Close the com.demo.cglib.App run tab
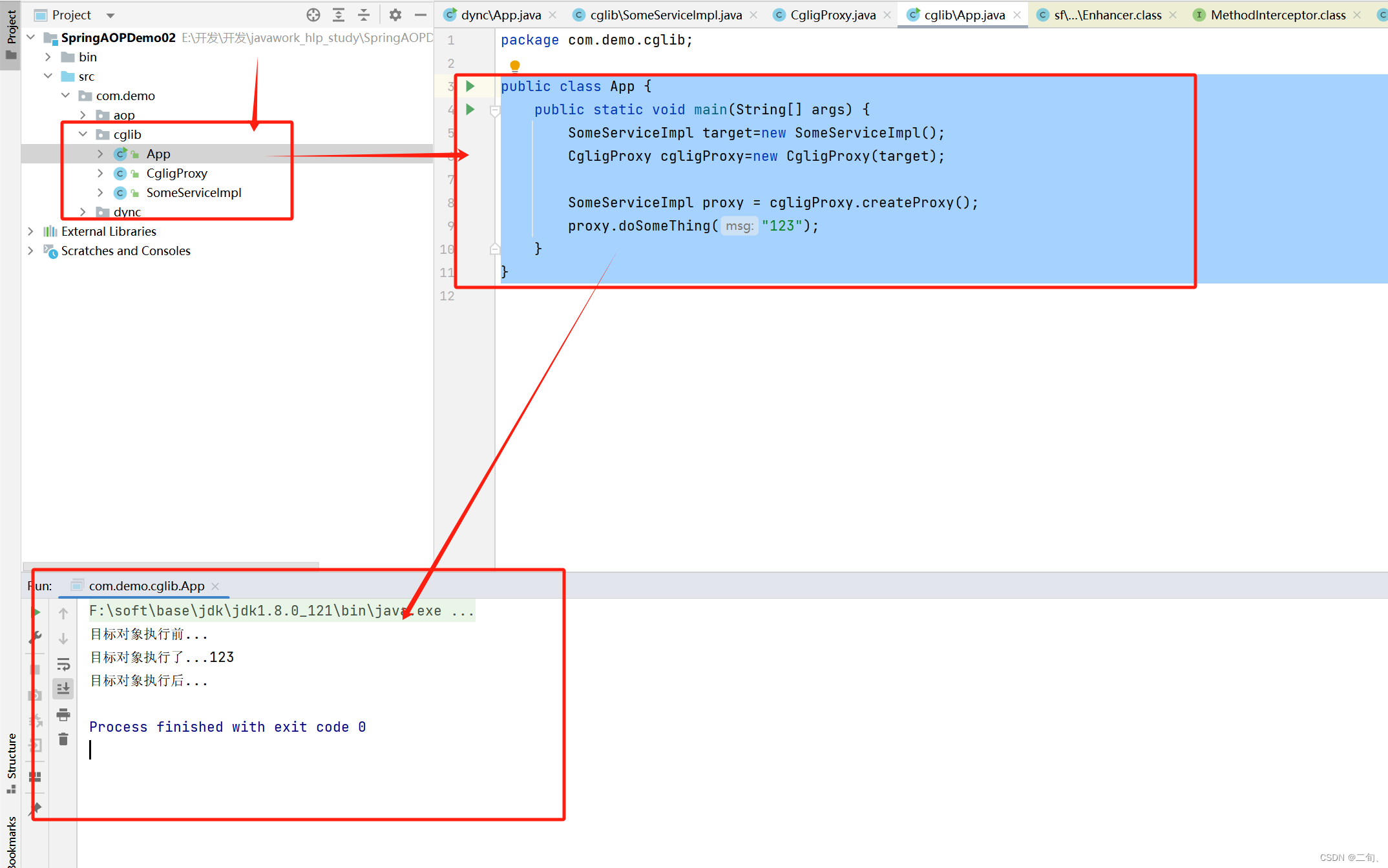 pyautogui.click(x=216, y=586)
